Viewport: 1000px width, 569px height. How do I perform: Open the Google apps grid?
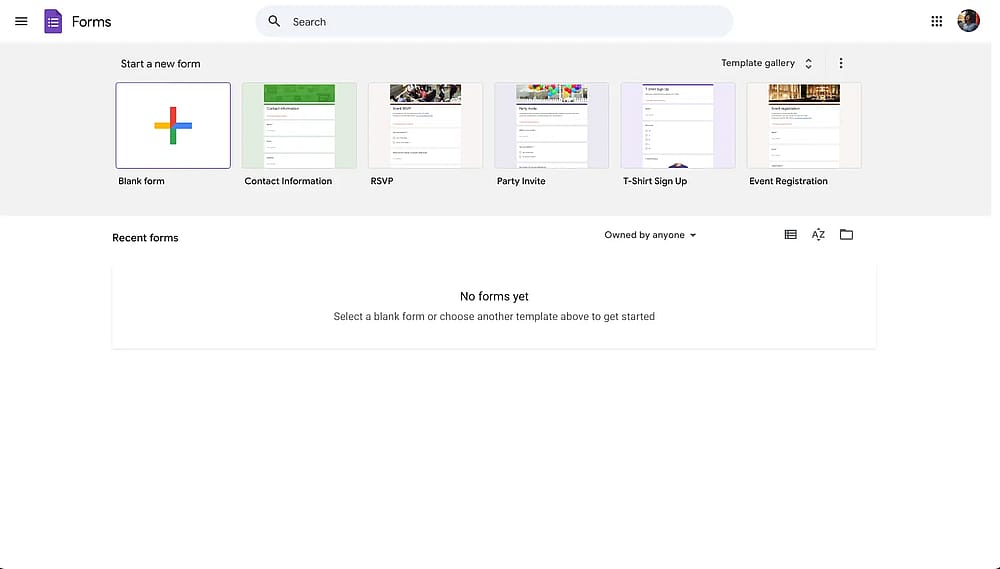coord(936,21)
